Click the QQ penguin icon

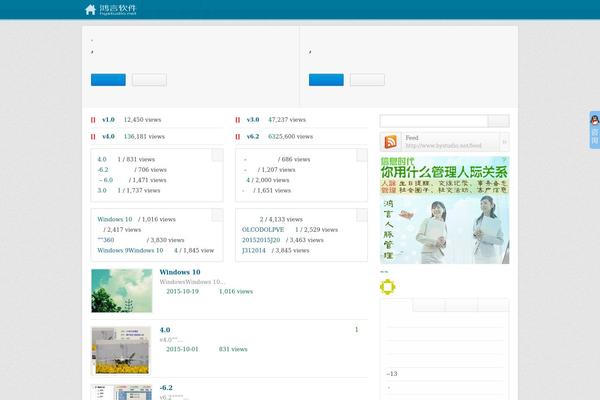point(594,121)
